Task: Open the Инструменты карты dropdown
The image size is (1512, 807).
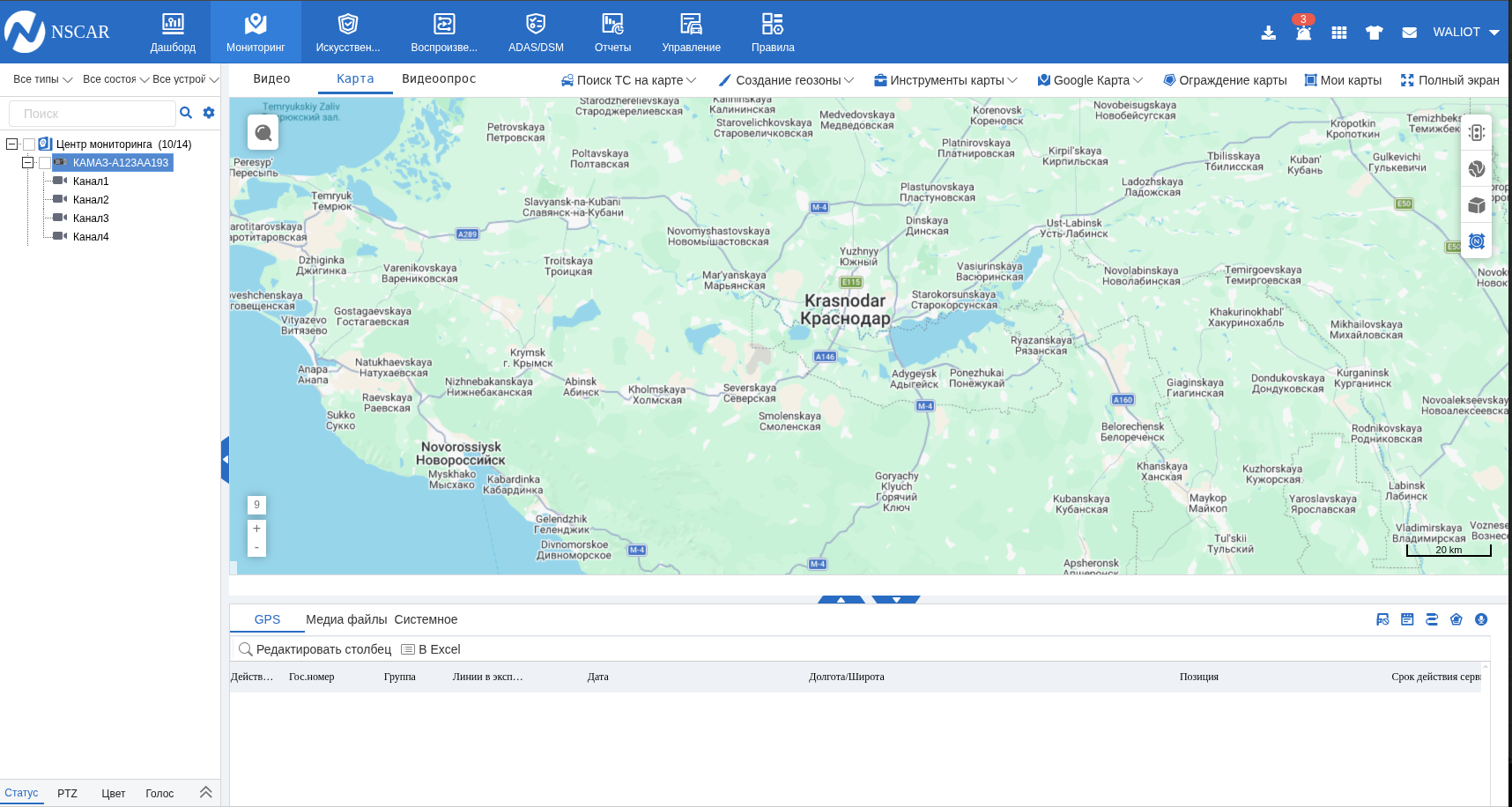Action: (945, 80)
